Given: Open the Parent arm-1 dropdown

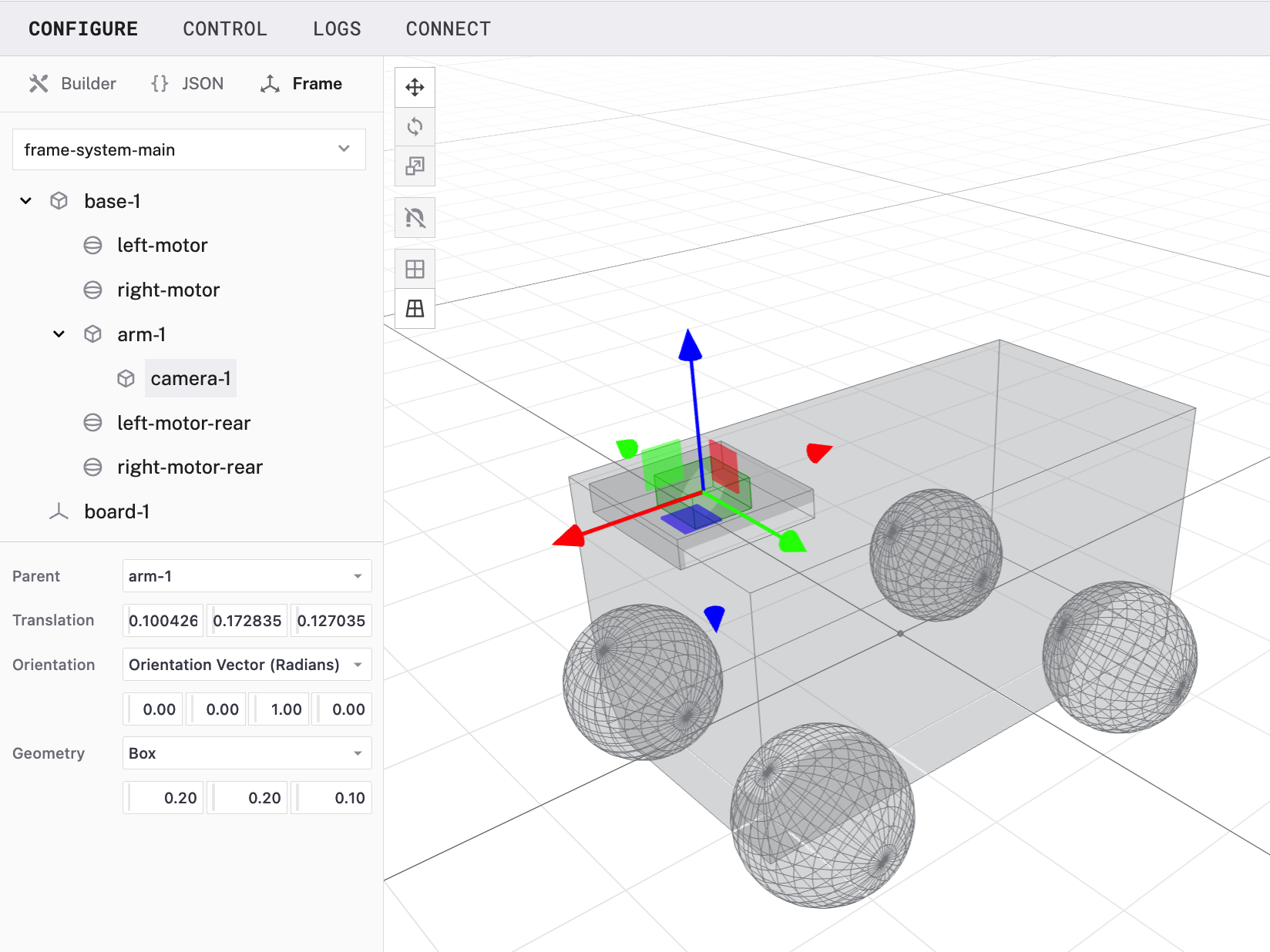Looking at the screenshot, I should coord(247,576).
